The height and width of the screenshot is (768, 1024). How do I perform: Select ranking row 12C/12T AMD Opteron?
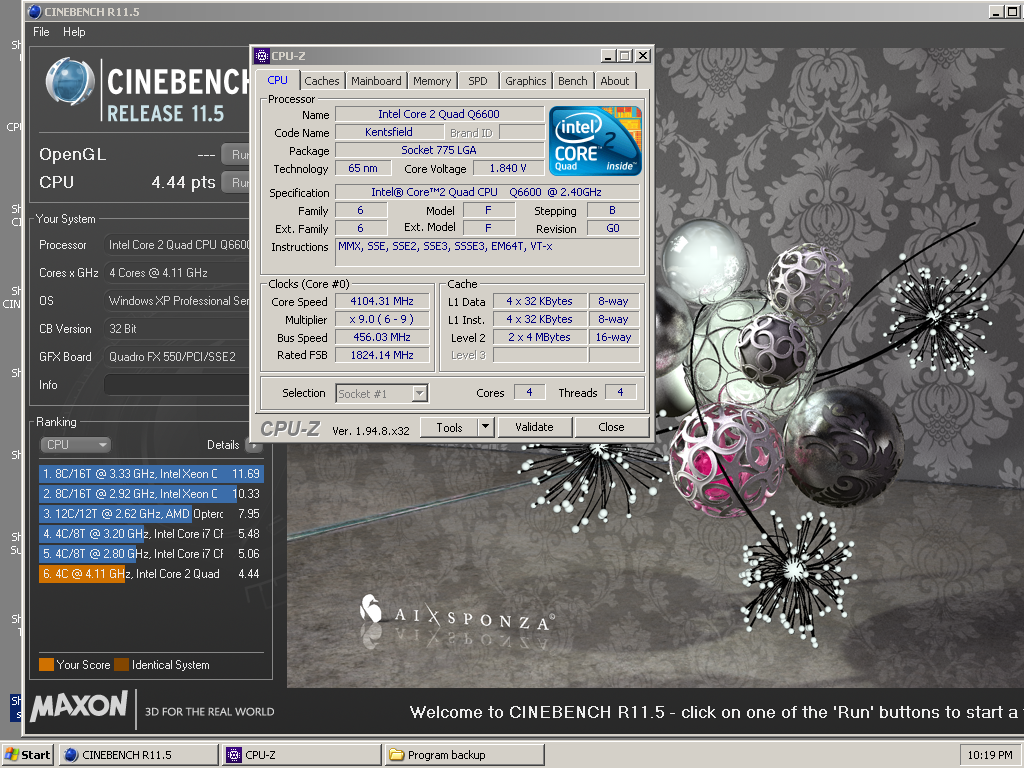(151, 514)
